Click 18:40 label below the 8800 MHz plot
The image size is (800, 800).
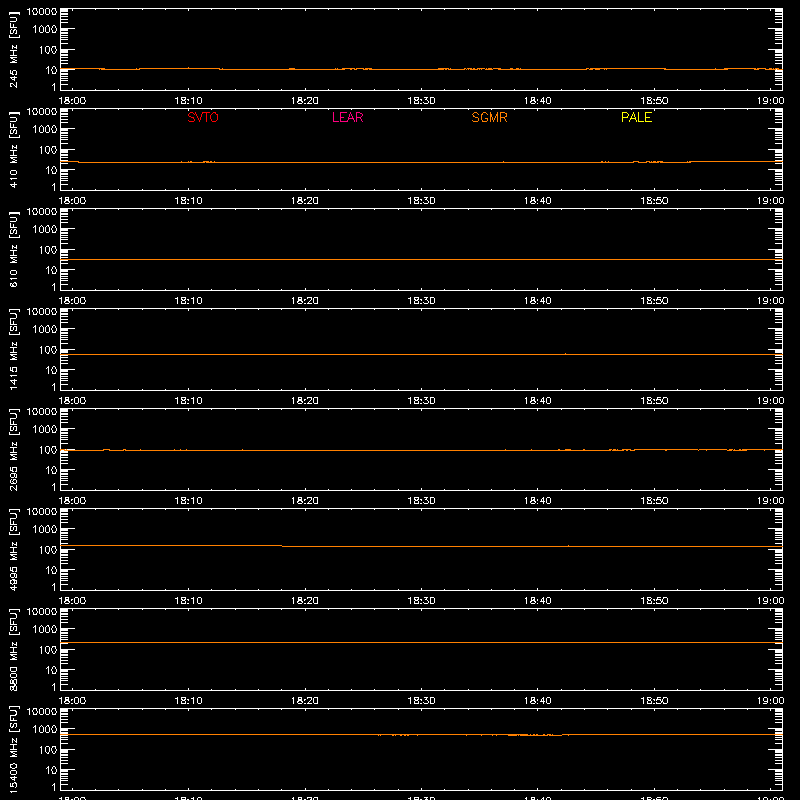(x=538, y=701)
